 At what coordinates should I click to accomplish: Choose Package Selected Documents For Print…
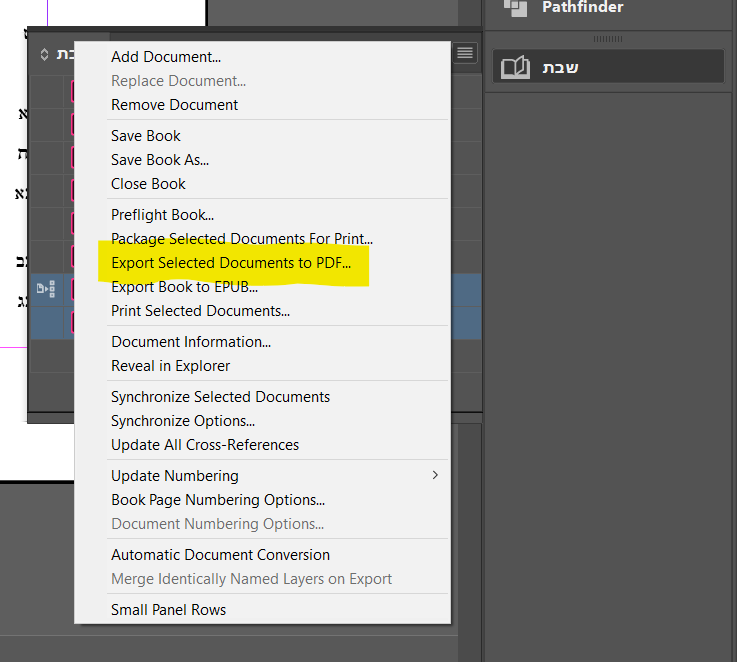click(262, 239)
